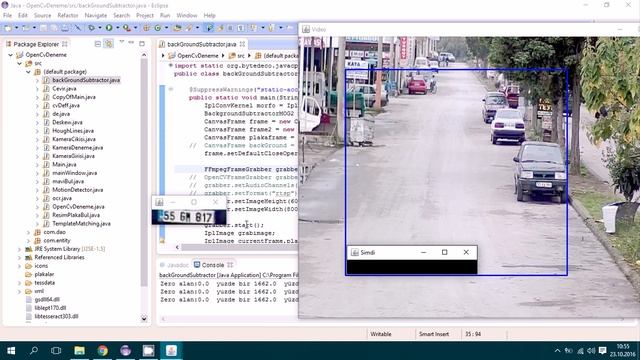Image resolution: width=640 pixels, height=360 pixels.
Task: Show hidden system tray icons
Action: [557, 351]
